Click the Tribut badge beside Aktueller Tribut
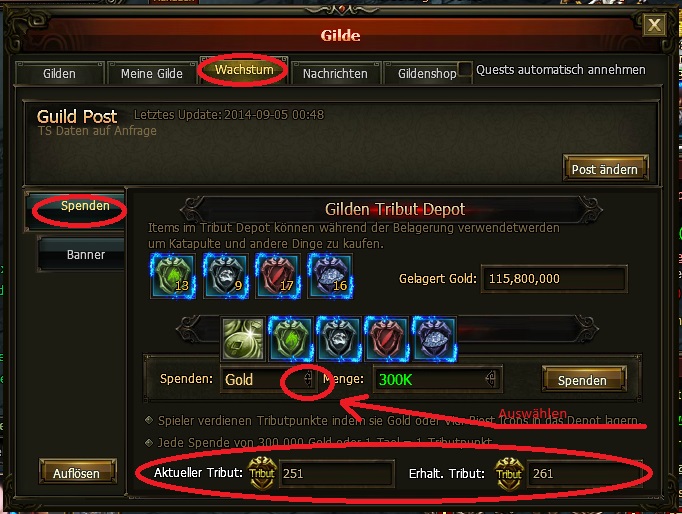 pyautogui.click(x=262, y=473)
